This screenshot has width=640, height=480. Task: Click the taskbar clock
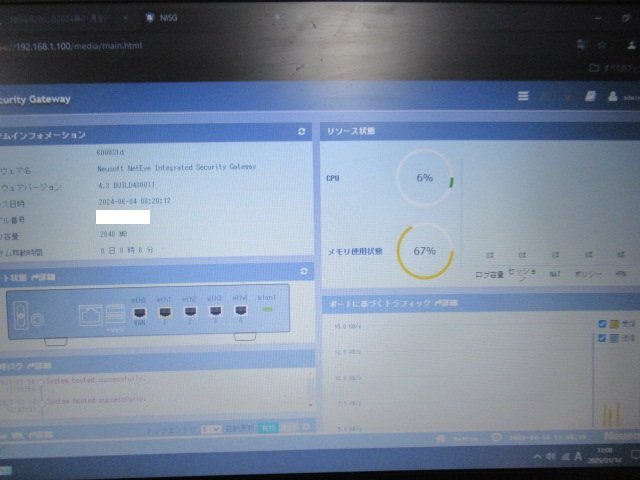tap(604, 456)
